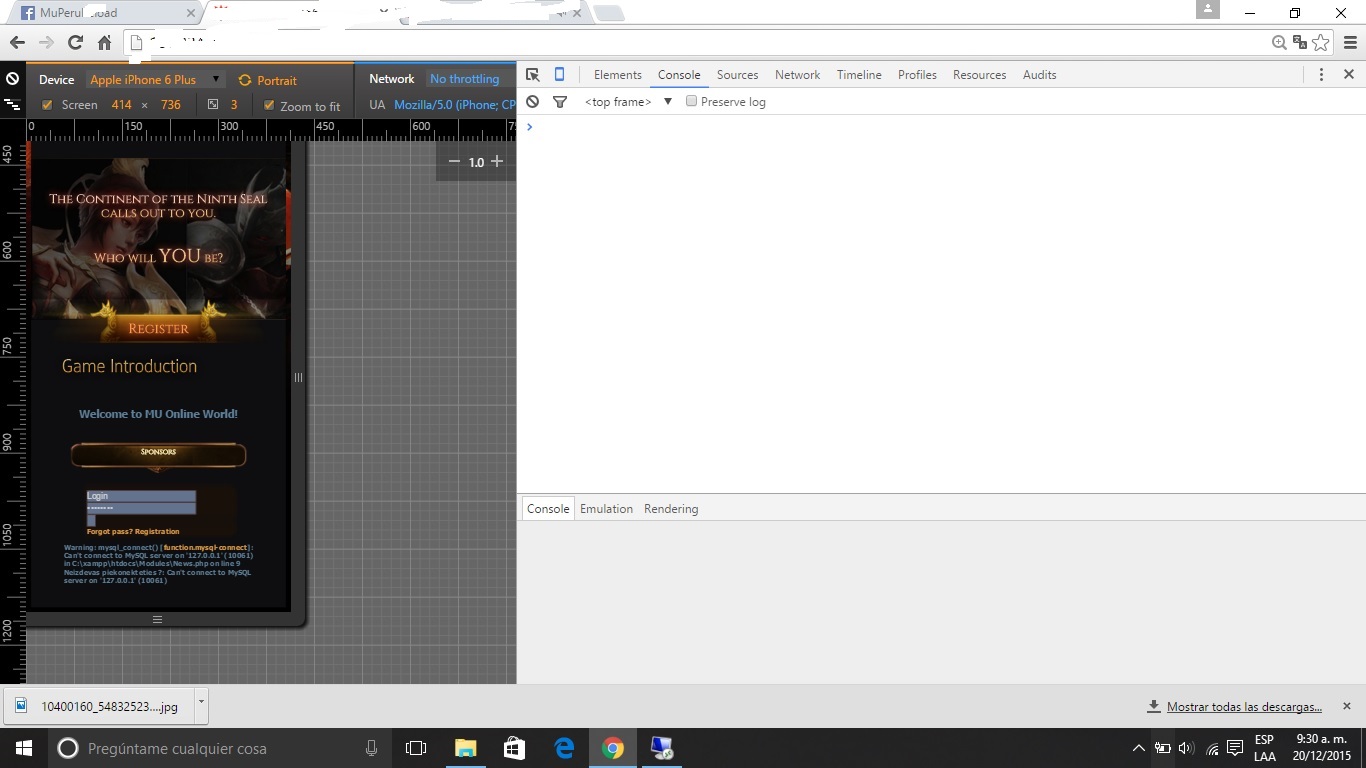Open the Rendering drawer tab

671,509
